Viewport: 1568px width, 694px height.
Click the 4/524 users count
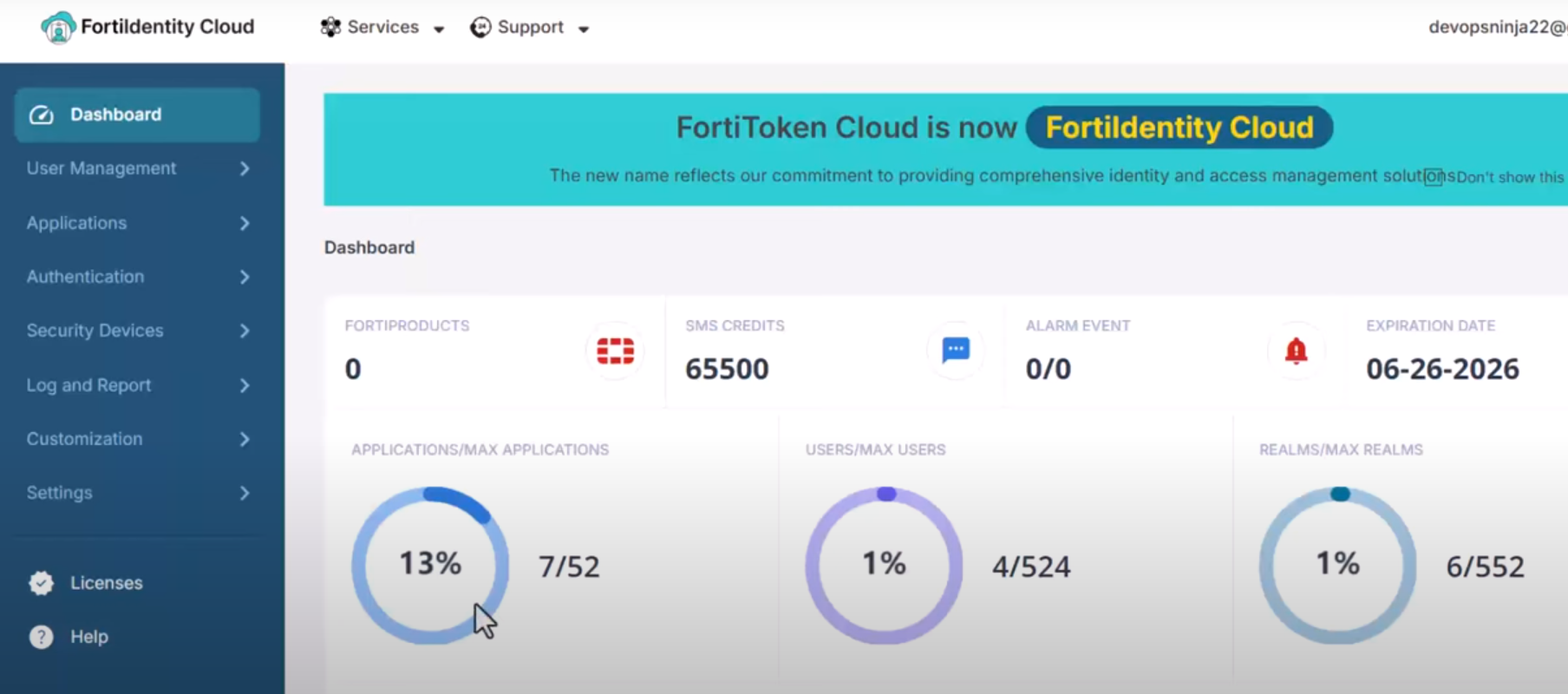[1031, 566]
